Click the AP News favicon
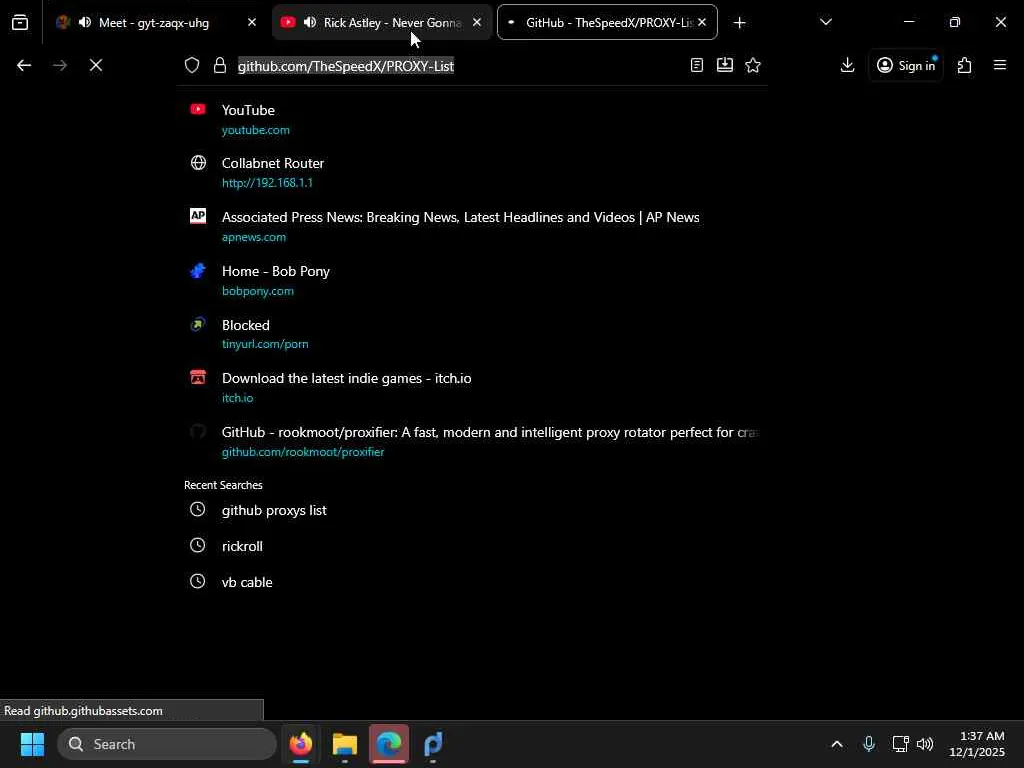Screen dimensions: 1024x768 click(198, 216)
